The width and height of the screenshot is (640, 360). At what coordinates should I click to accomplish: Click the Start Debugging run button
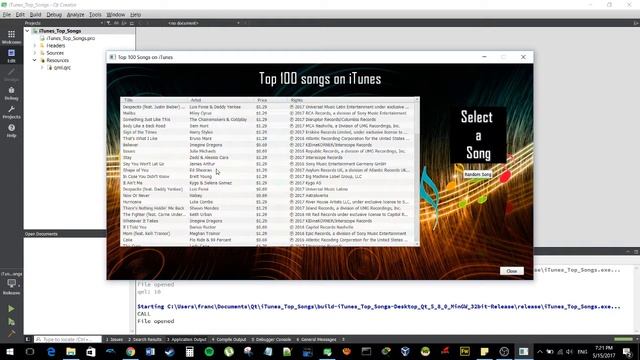point(11,322)
